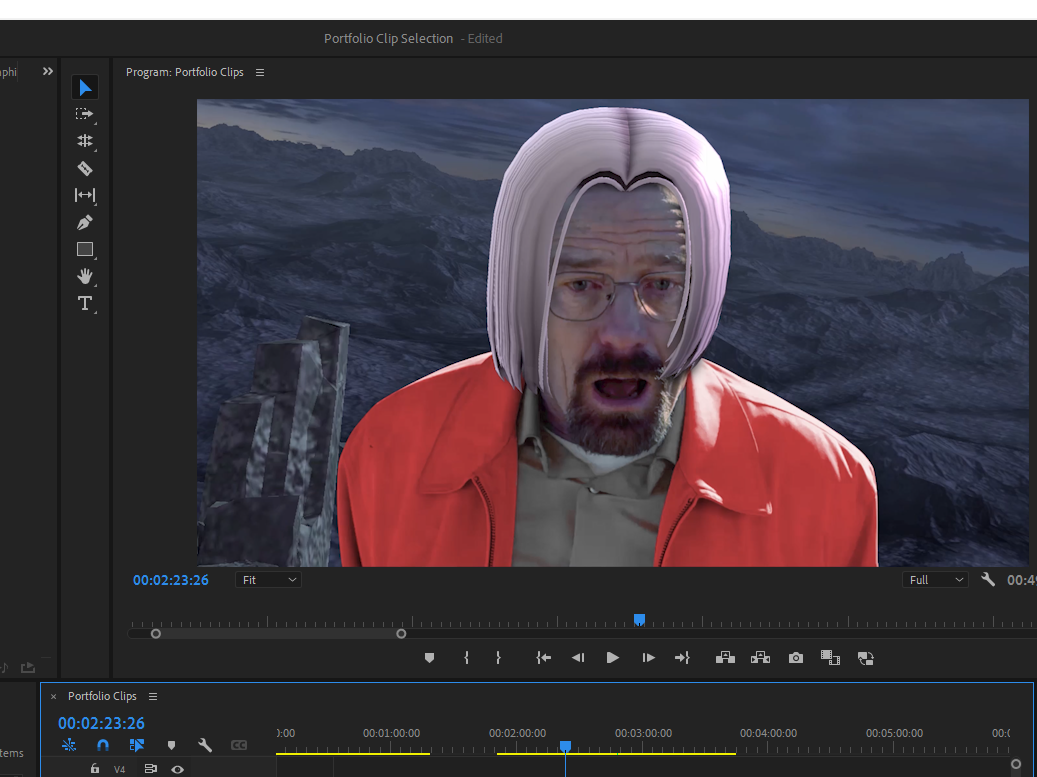Image resolution: width=1037 pixels, height=777 pixels.
Task: Select the Portfolio Clips timeline tab
Action: tap(102, 696)
